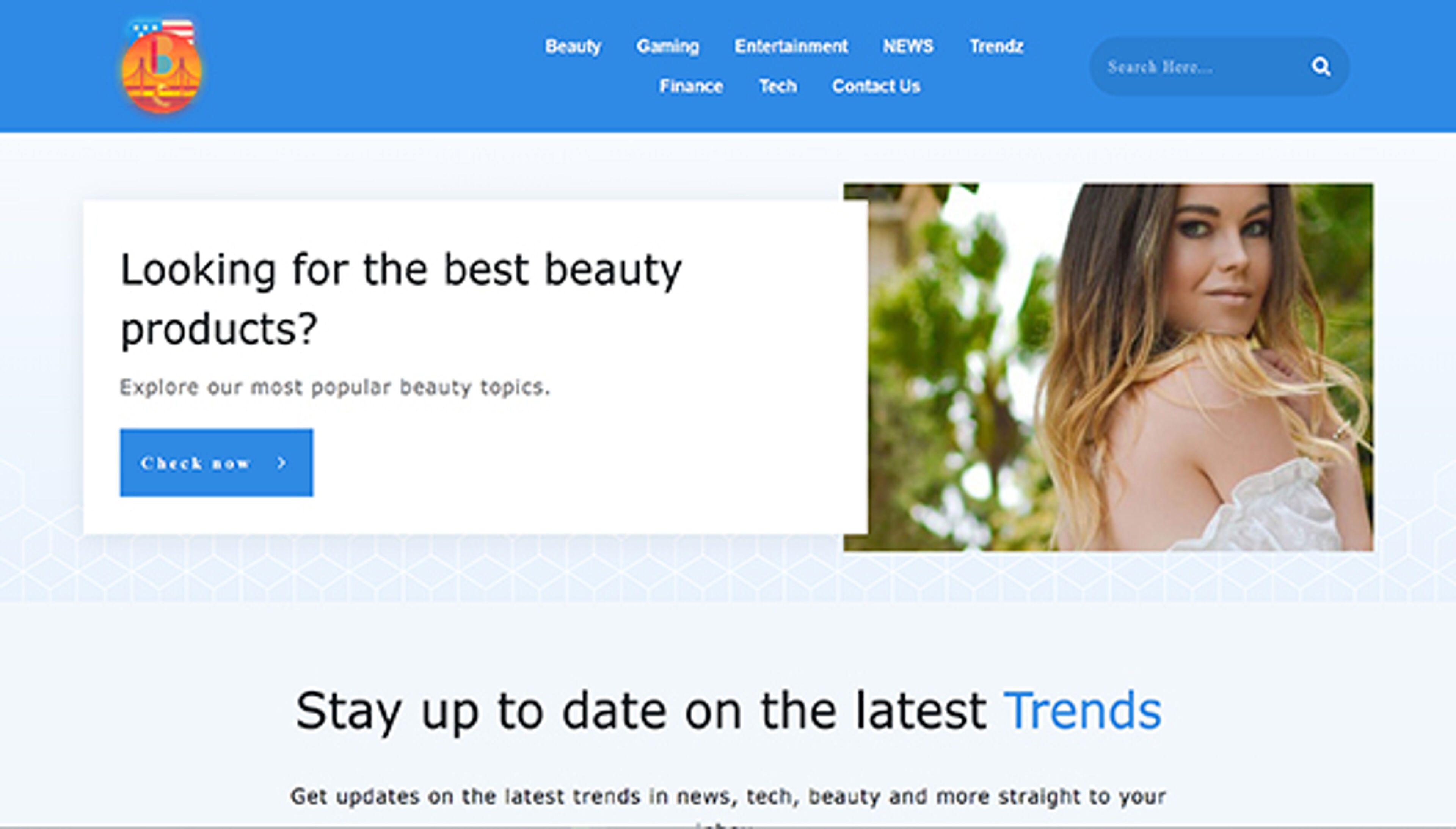Click the magnifying glass search icon
The image size is (1456, 829).
(1321, 67)
